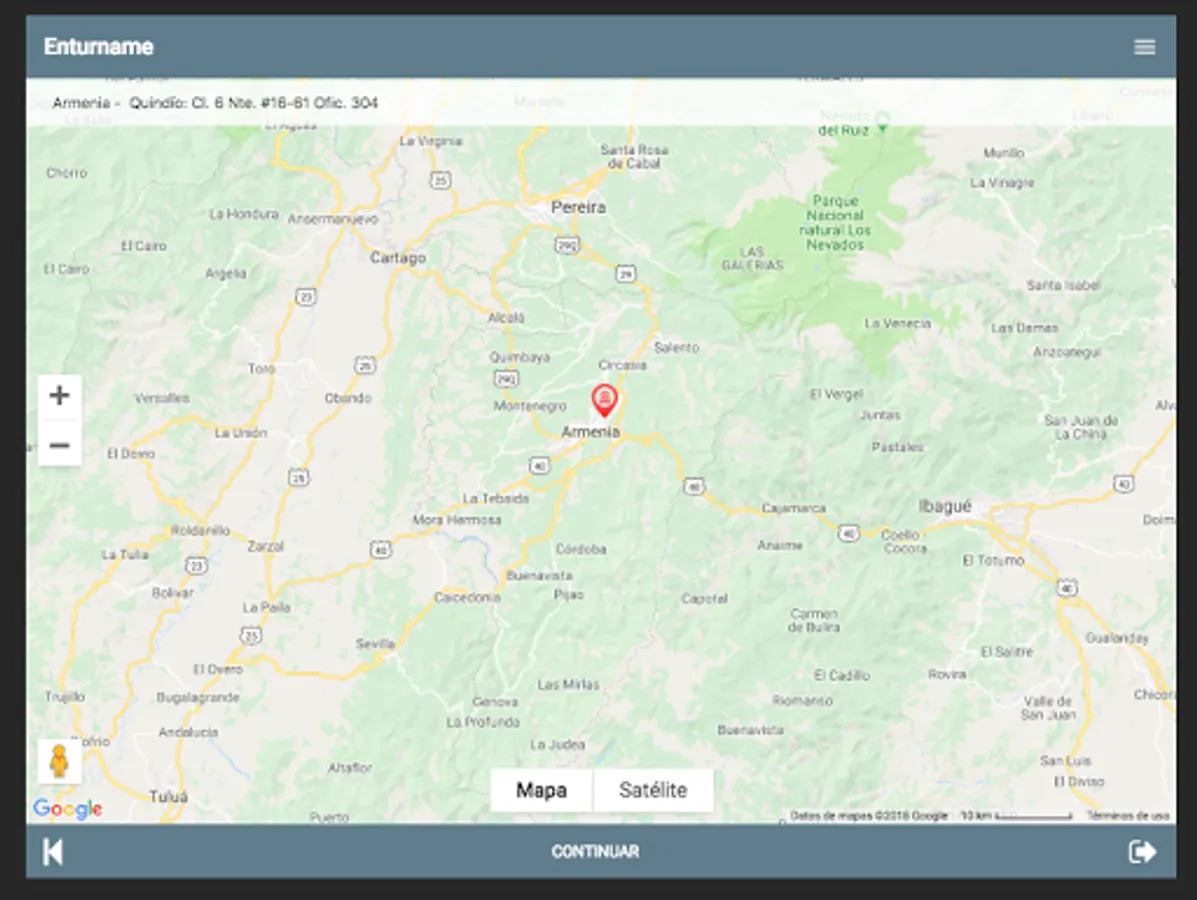Go back to the first step icon
This screenshot has height=900, width=1197.
tap(53, 852)
